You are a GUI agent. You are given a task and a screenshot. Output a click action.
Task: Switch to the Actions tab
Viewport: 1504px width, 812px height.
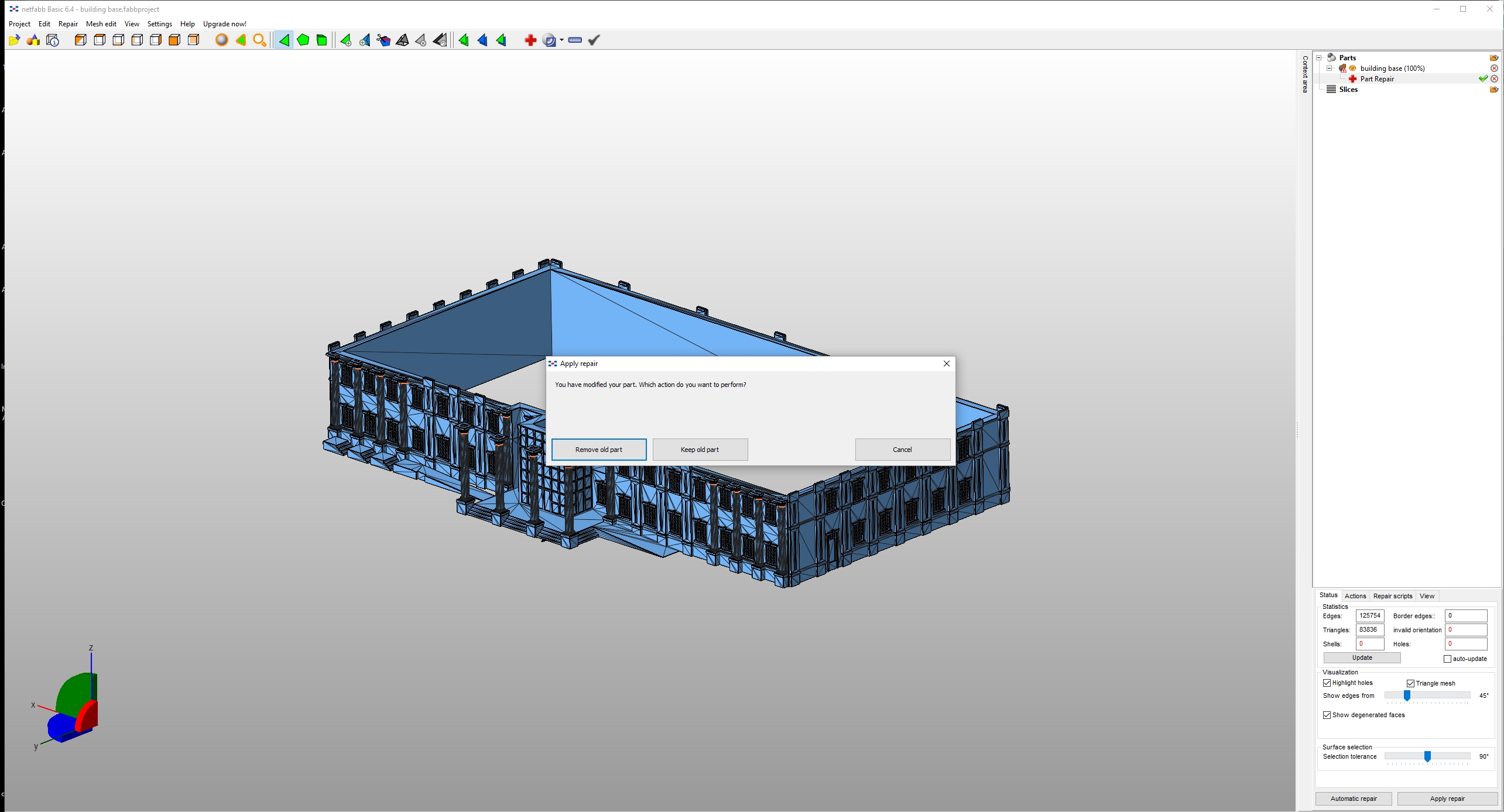[x=1355, y=596]
